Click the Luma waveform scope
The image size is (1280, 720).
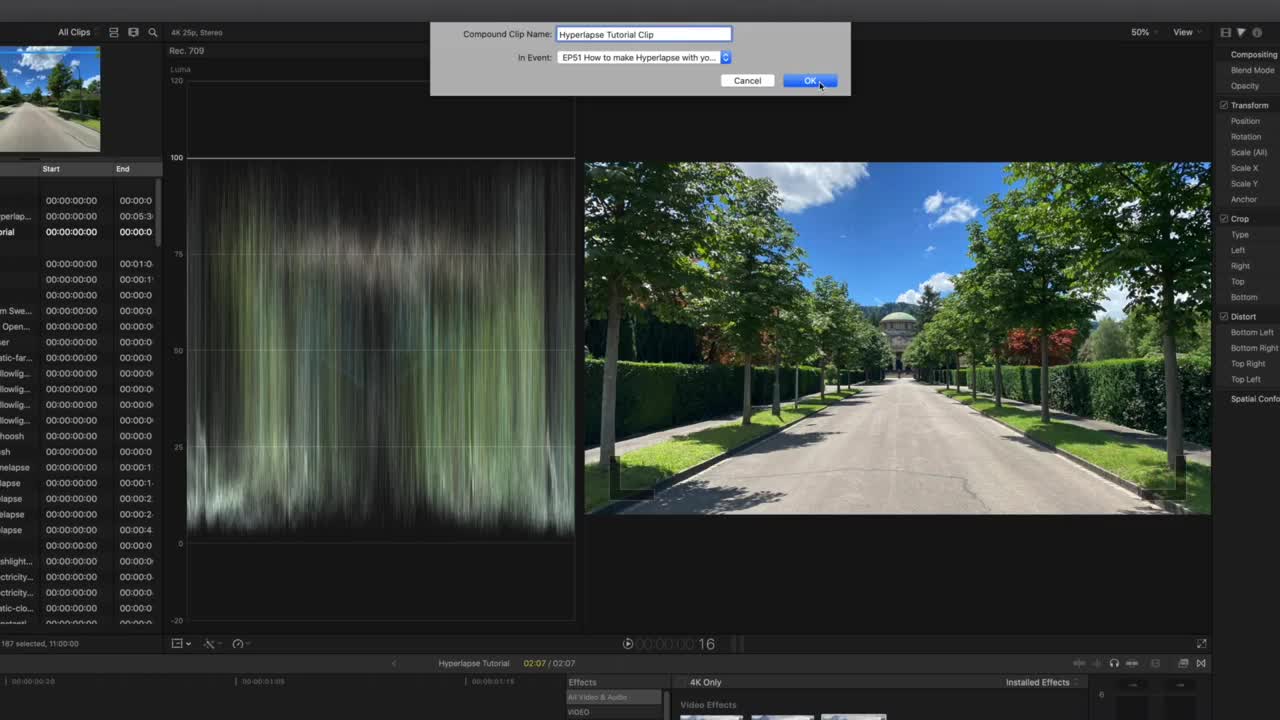click(x=380, y=350)
